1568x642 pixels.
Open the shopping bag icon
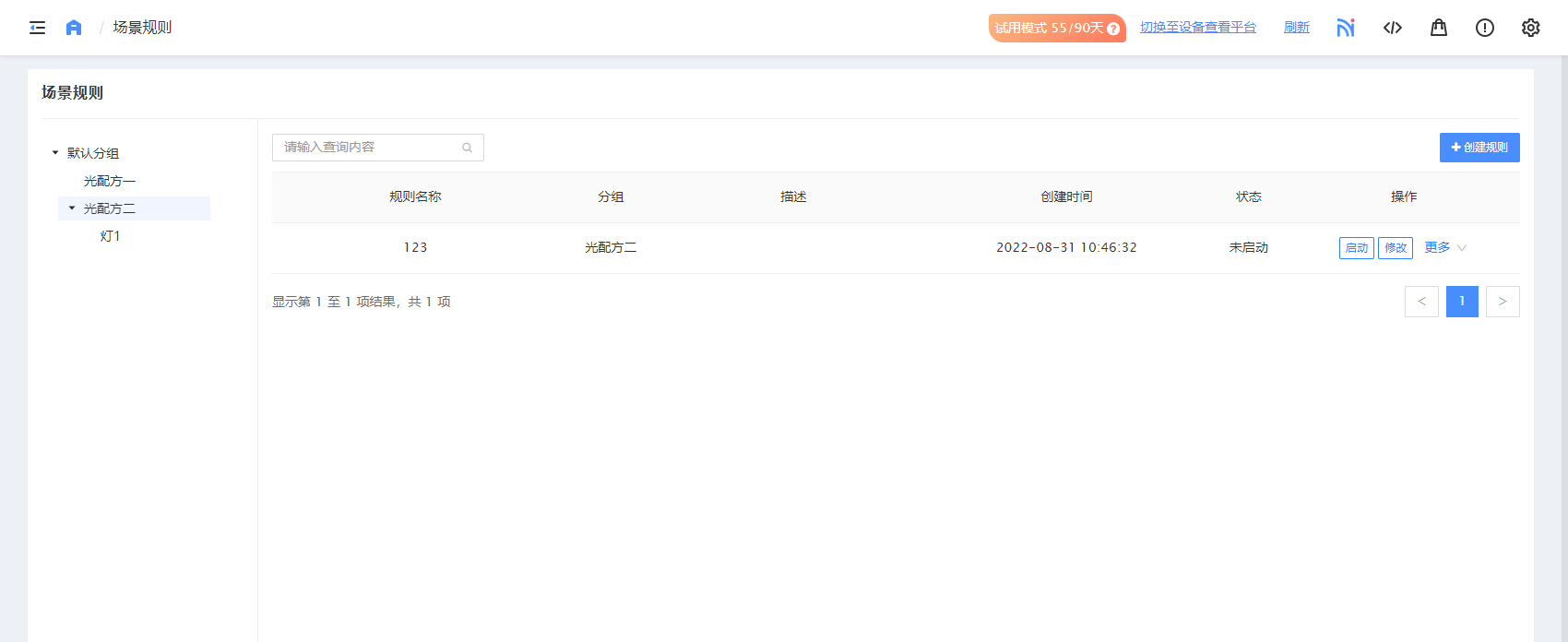point(1439,28)
